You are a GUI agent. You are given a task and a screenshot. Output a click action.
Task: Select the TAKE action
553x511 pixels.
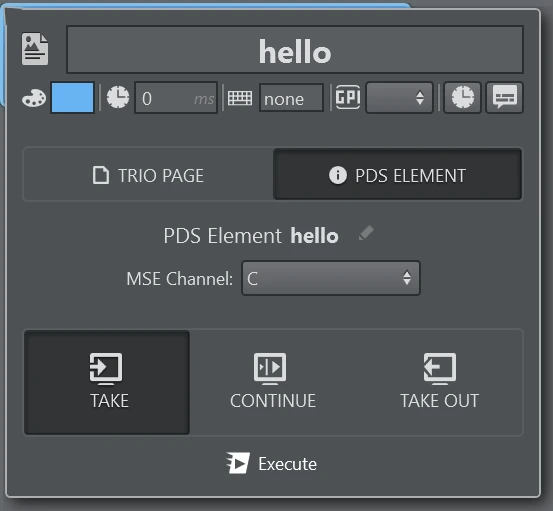(x=107, y=383)
